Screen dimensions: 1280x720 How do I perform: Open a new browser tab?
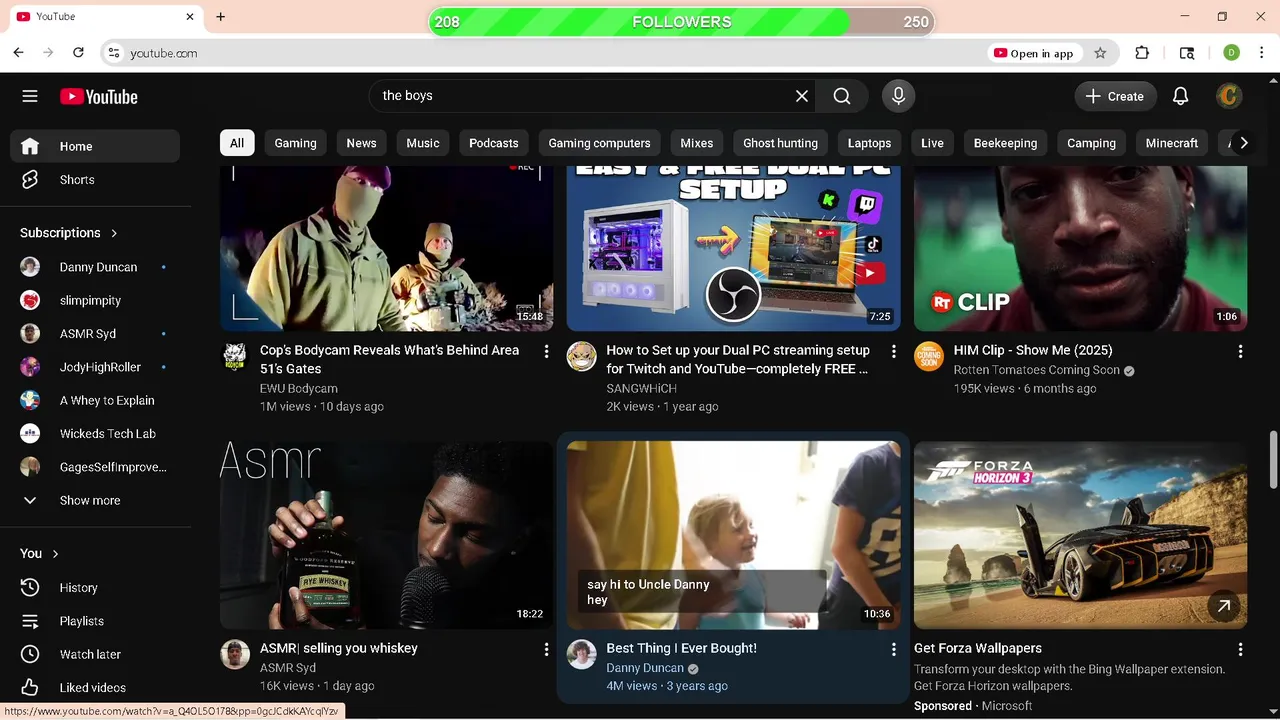(x=221, y=17)
